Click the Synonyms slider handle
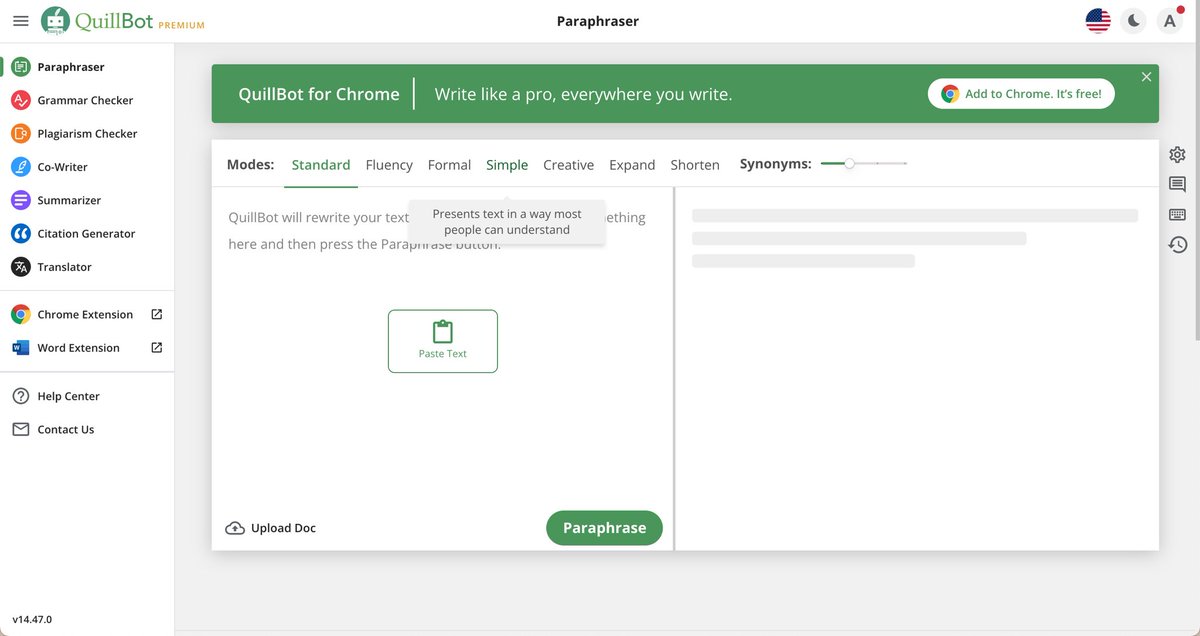The width and height of the screenshot is (1200, 636). [x=849, y=163]
